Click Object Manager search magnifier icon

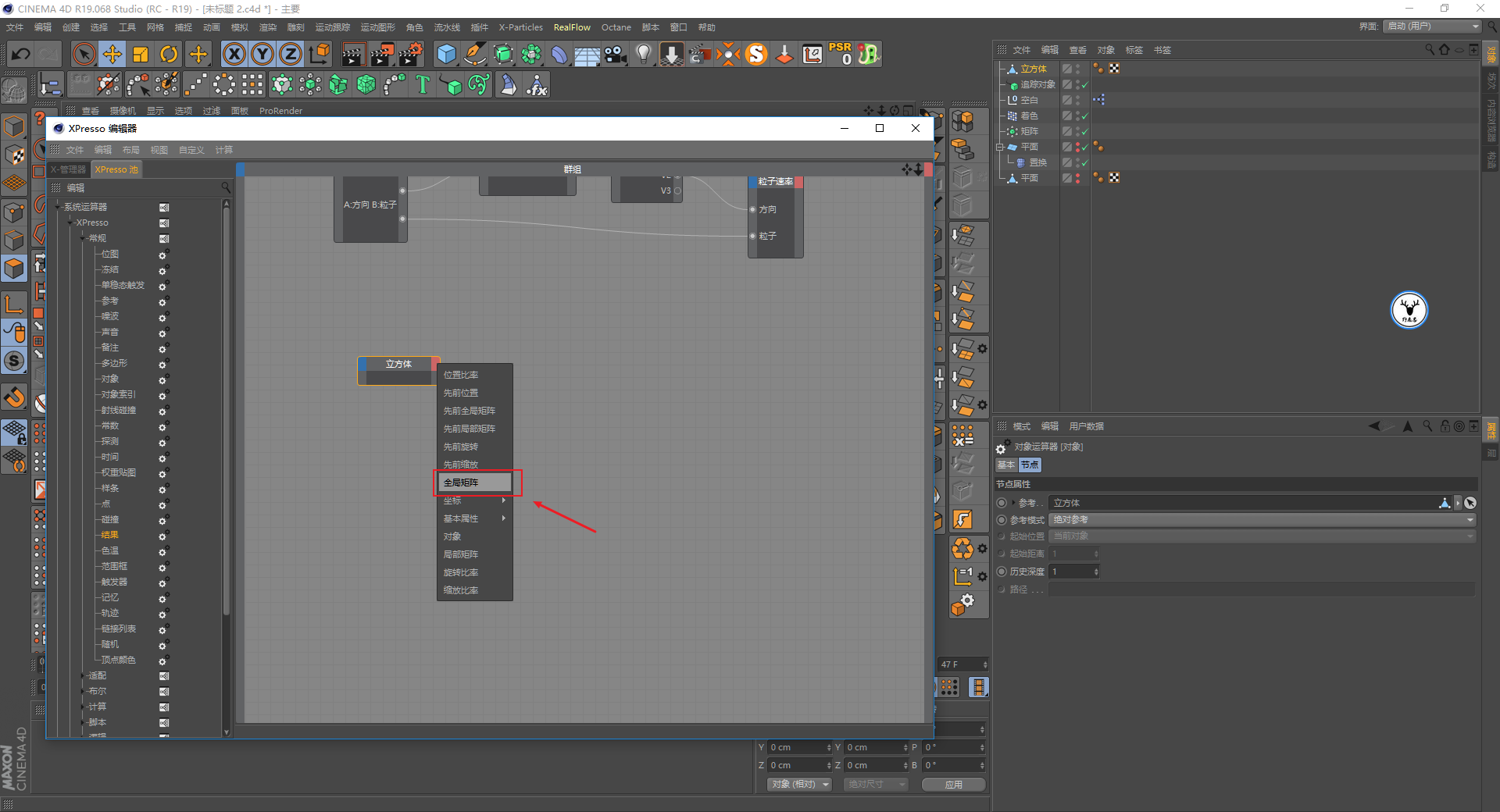(x=1430, y=49)
